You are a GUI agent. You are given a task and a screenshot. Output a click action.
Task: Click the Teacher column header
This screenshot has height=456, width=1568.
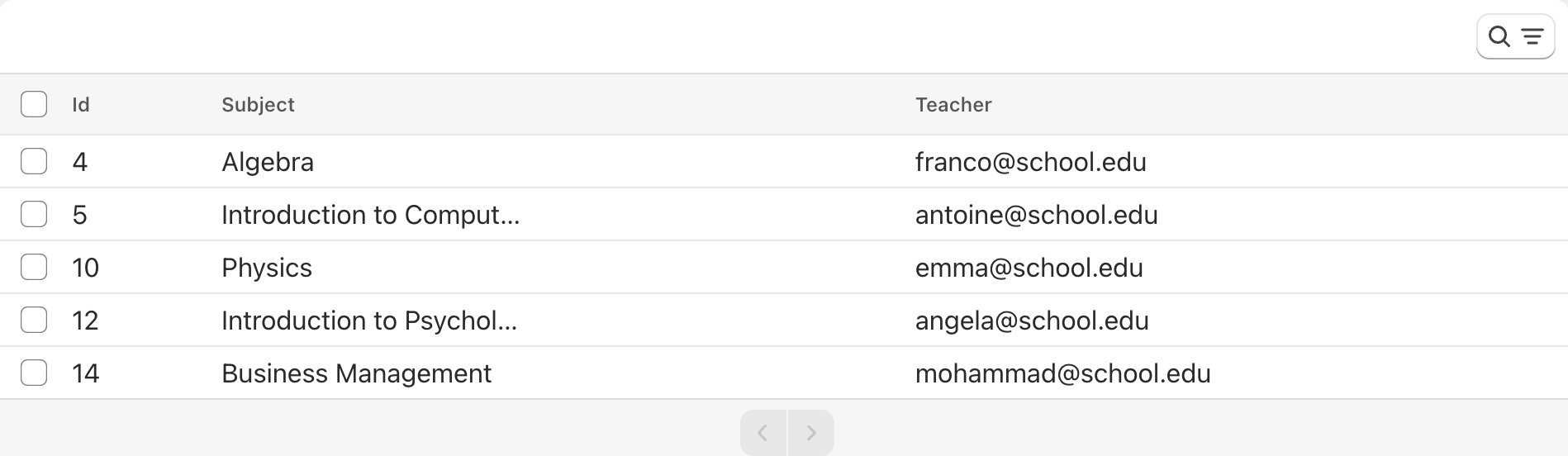point(953,105)
